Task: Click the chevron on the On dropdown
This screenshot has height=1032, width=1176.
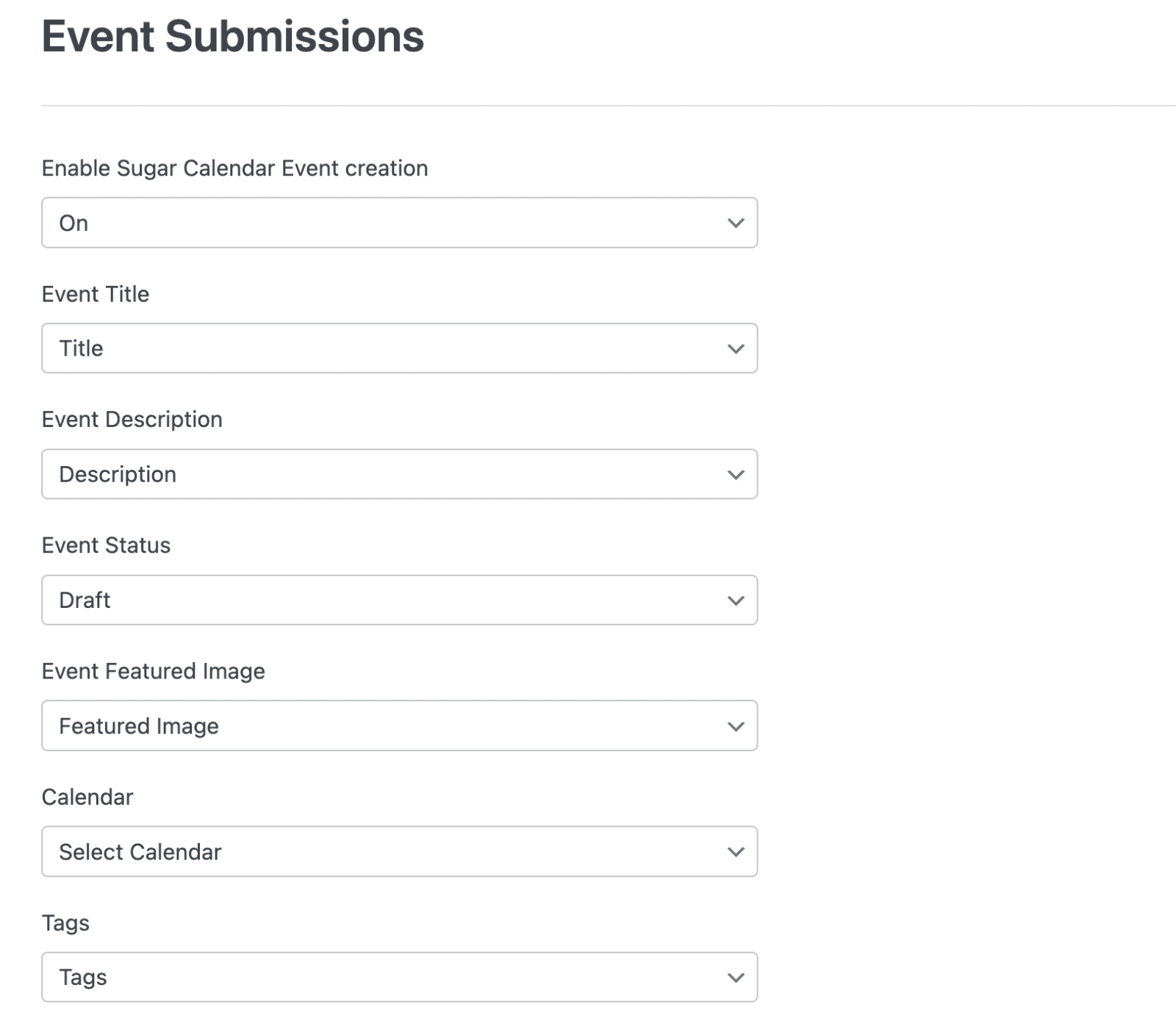Action: point(736,223)
